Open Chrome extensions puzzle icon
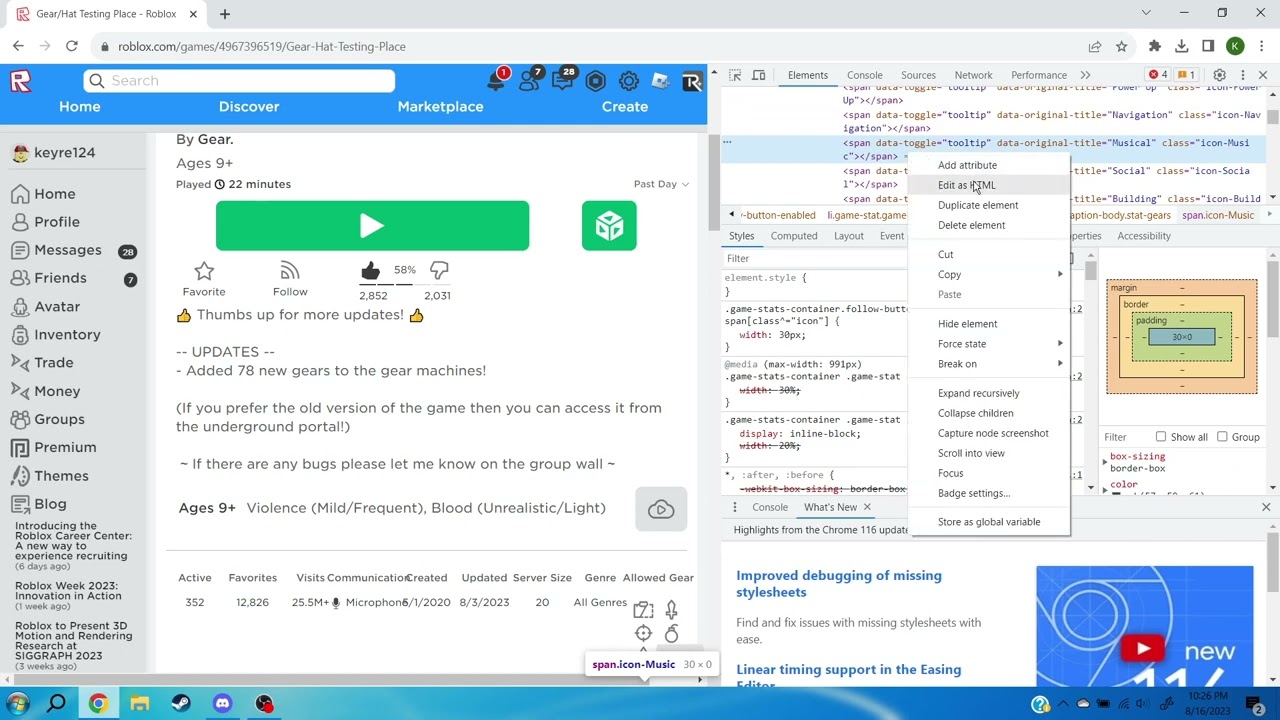Image resolution: width=1280 pixels, height=720 pixels. 1155,46
